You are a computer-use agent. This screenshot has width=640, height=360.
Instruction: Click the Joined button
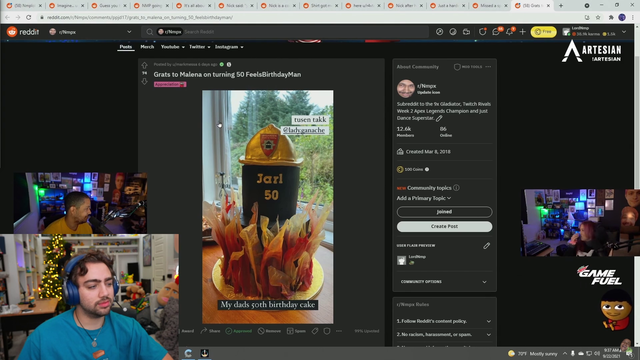coord(444,212)
